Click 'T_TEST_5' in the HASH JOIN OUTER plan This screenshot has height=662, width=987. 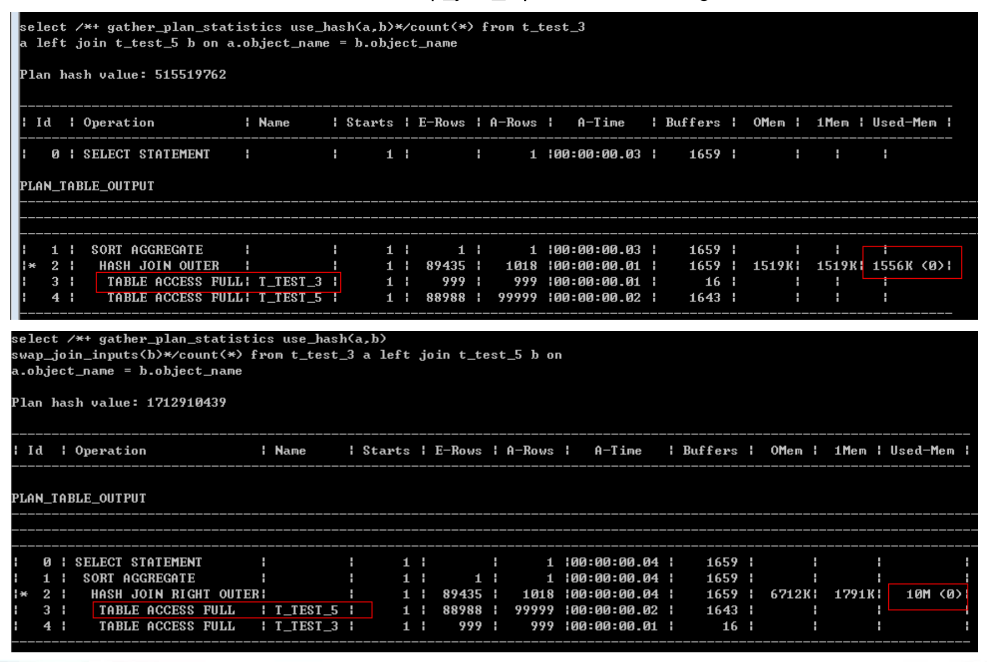click(x=290, y=298)
